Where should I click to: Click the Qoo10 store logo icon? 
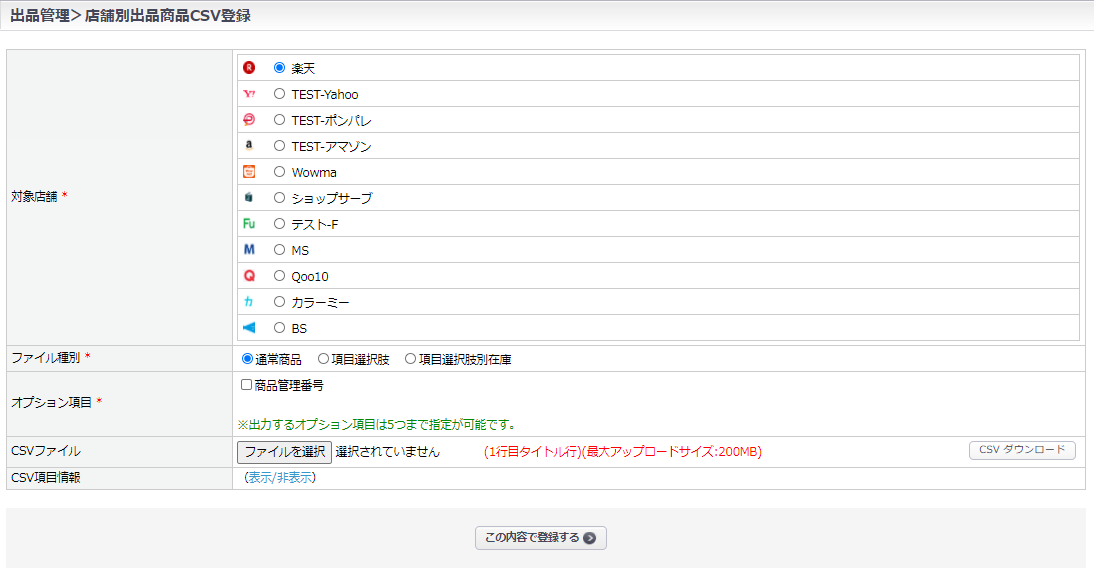249,276
